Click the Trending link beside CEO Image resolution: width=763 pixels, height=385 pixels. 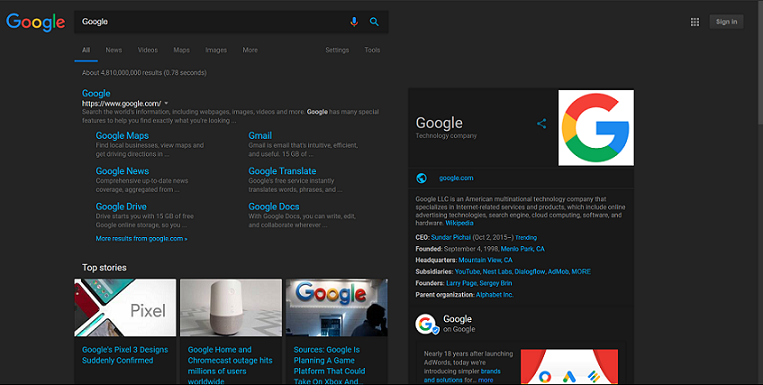coord(526,238)
